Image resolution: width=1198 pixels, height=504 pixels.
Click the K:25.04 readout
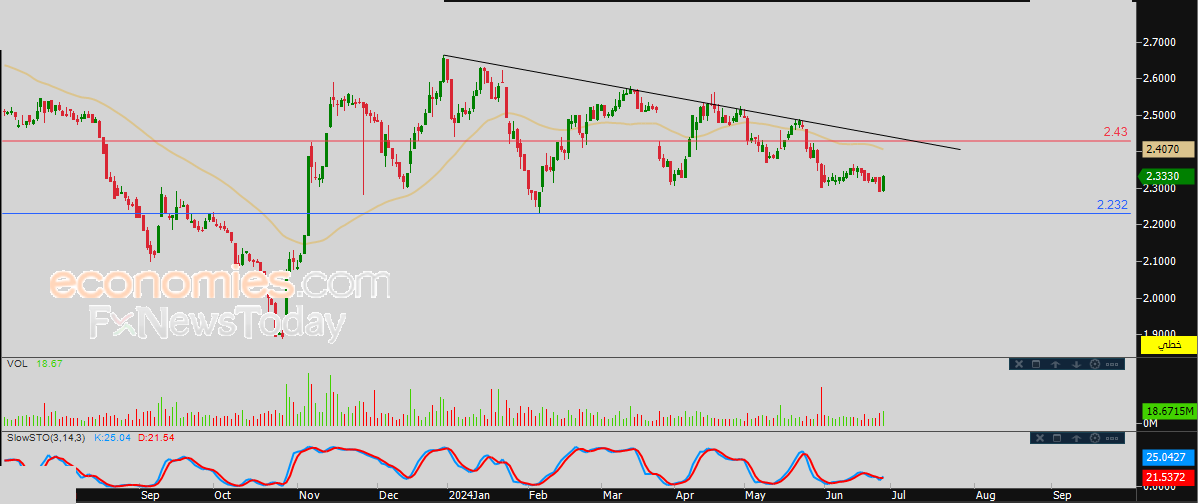tap(113, 438)
